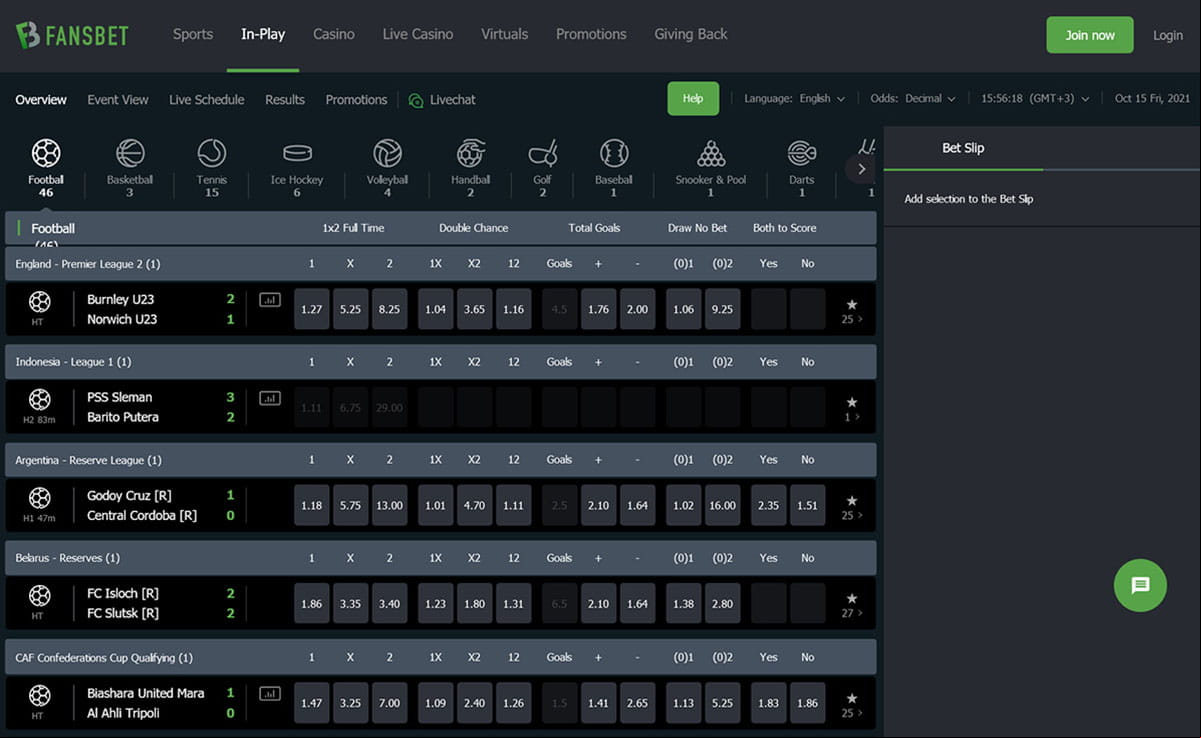Select the Darts sport icon
Screen dimensions: 1201x738
click(801, 153)
